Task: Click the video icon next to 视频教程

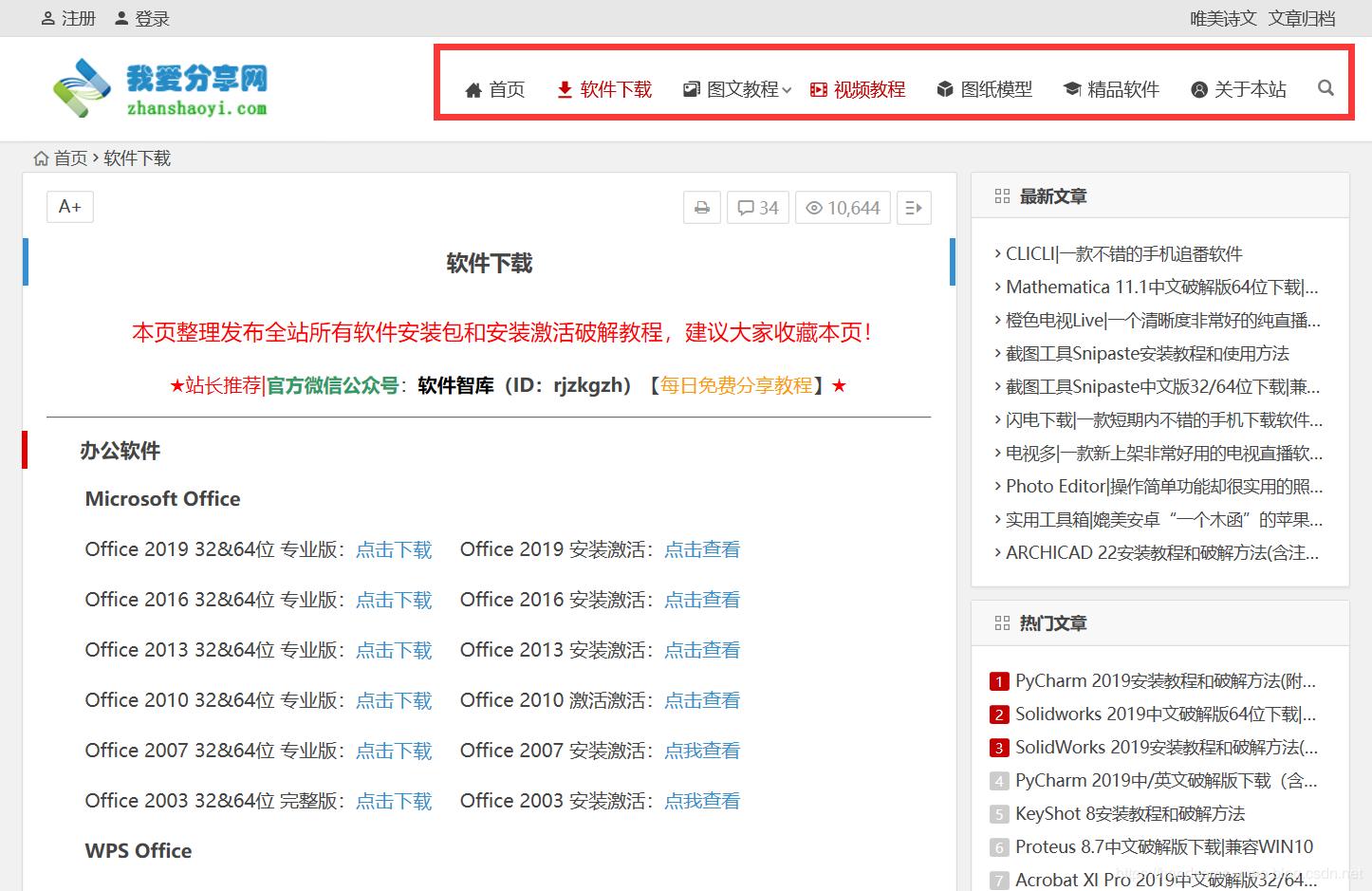Action: click(x=817, y=88)
